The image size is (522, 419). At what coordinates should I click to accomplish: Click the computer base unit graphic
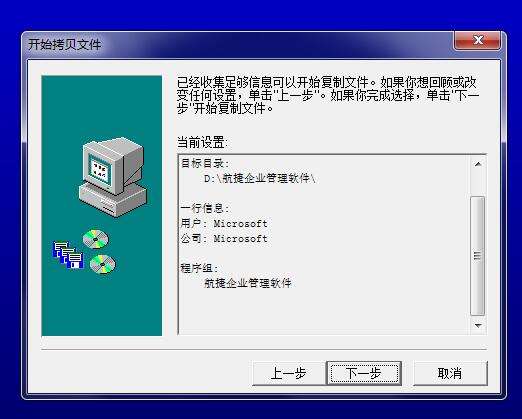112,200
